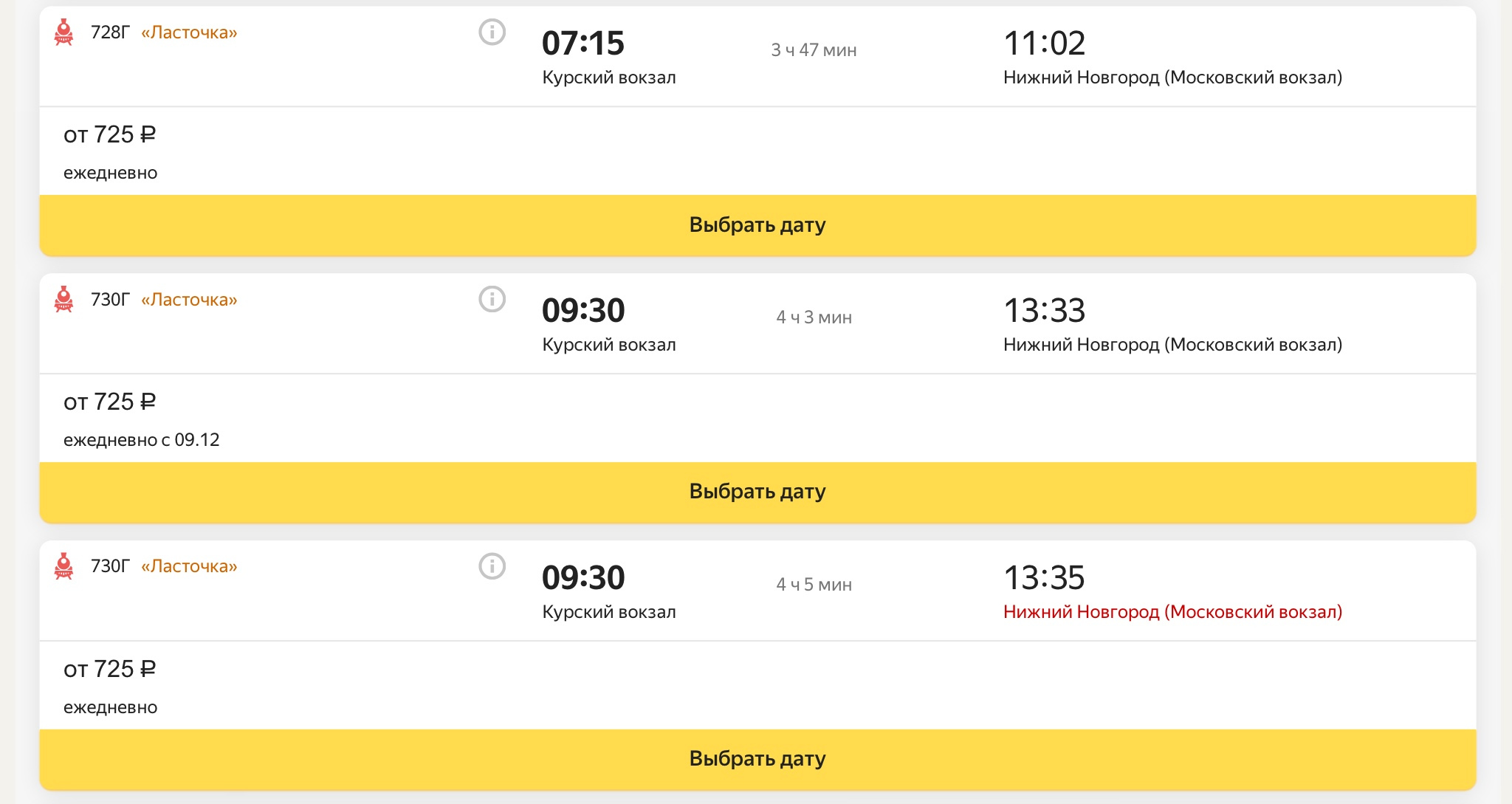Click the «ежедневно с 09.12» schedule text
The image size is (1512, 804).
point(142,440)
